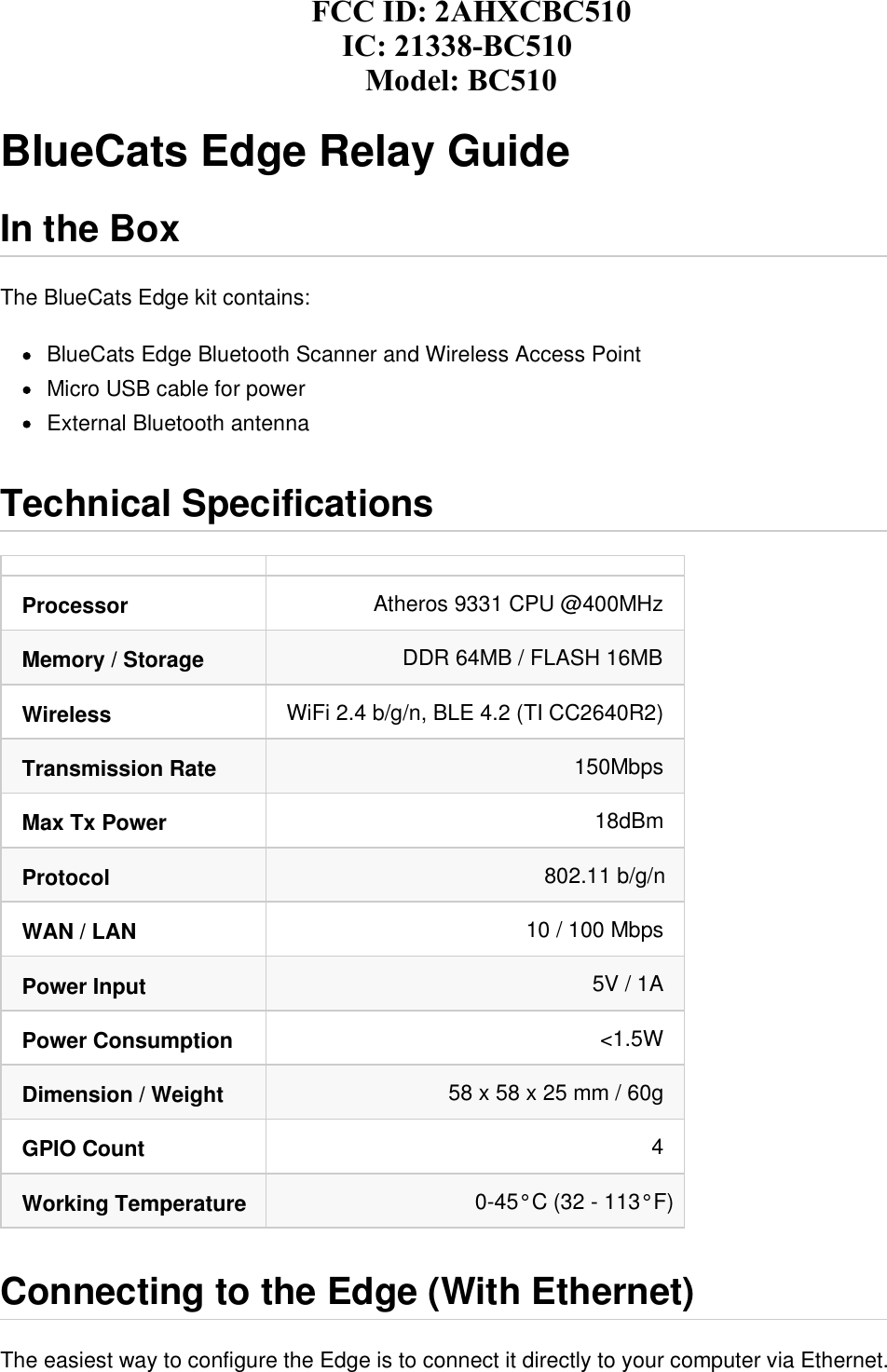Click the In the Box heading
The width and height of the screenshot is (887, 1372).
90,229
